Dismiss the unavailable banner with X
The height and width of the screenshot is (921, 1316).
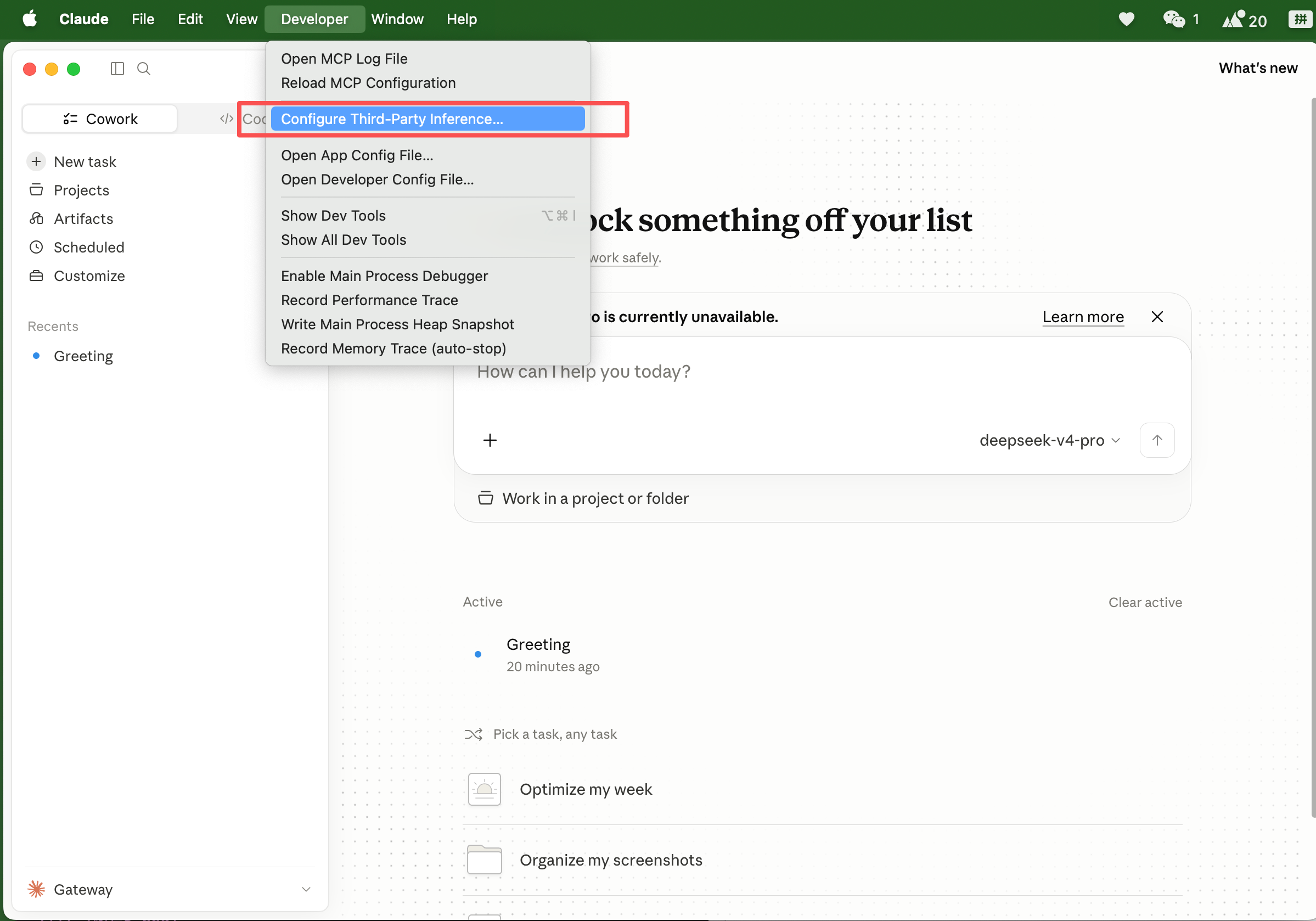click(x=1157, y=317)
